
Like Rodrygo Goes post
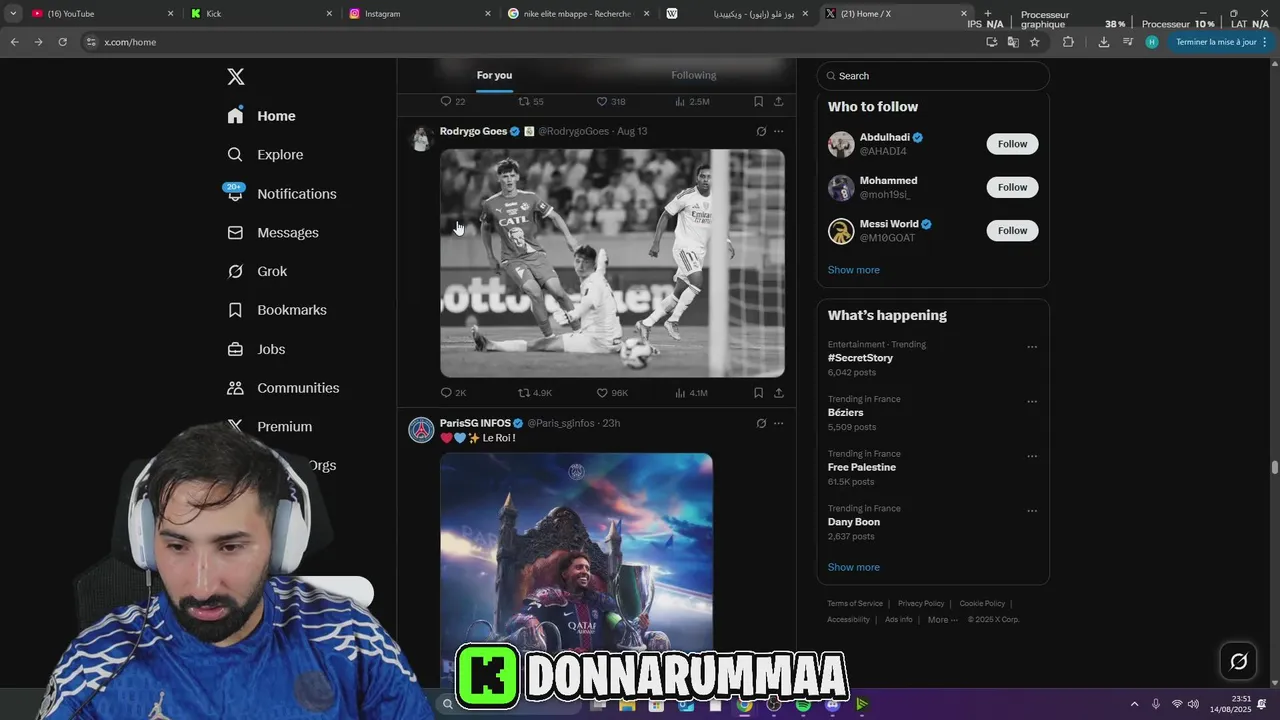612,393
